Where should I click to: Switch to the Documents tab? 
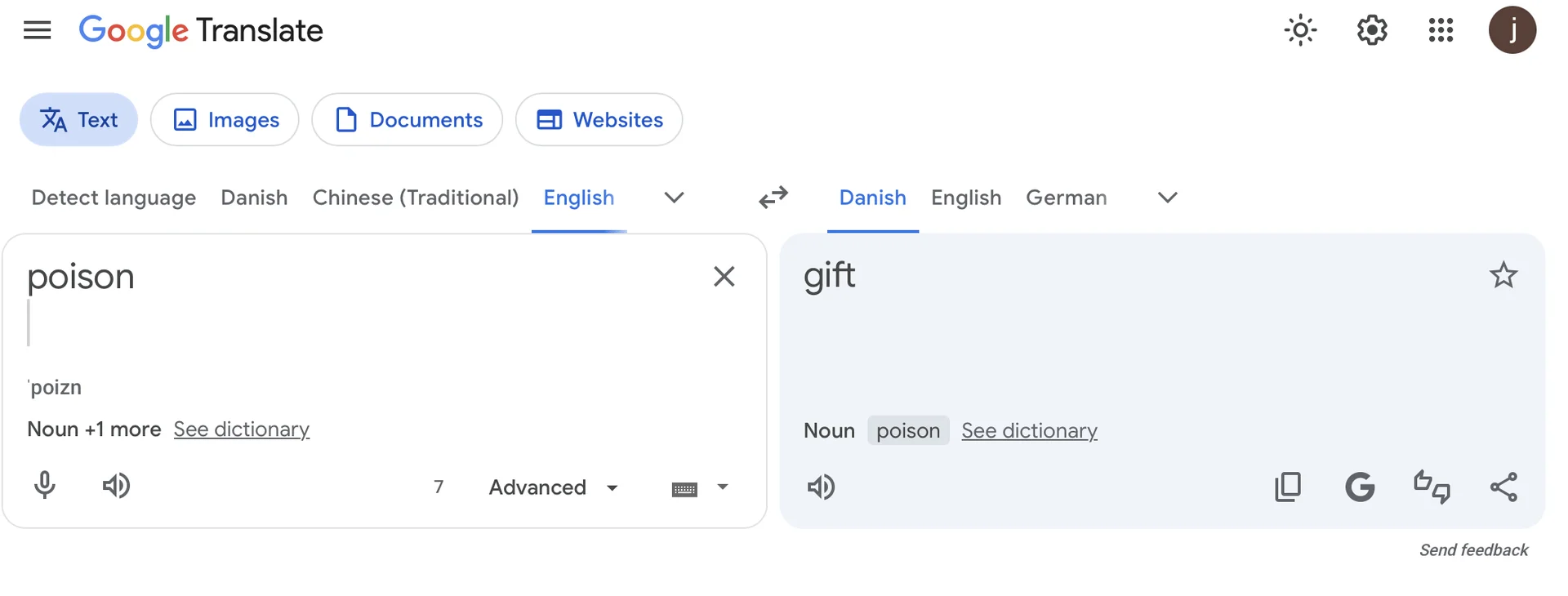(408, 120)
